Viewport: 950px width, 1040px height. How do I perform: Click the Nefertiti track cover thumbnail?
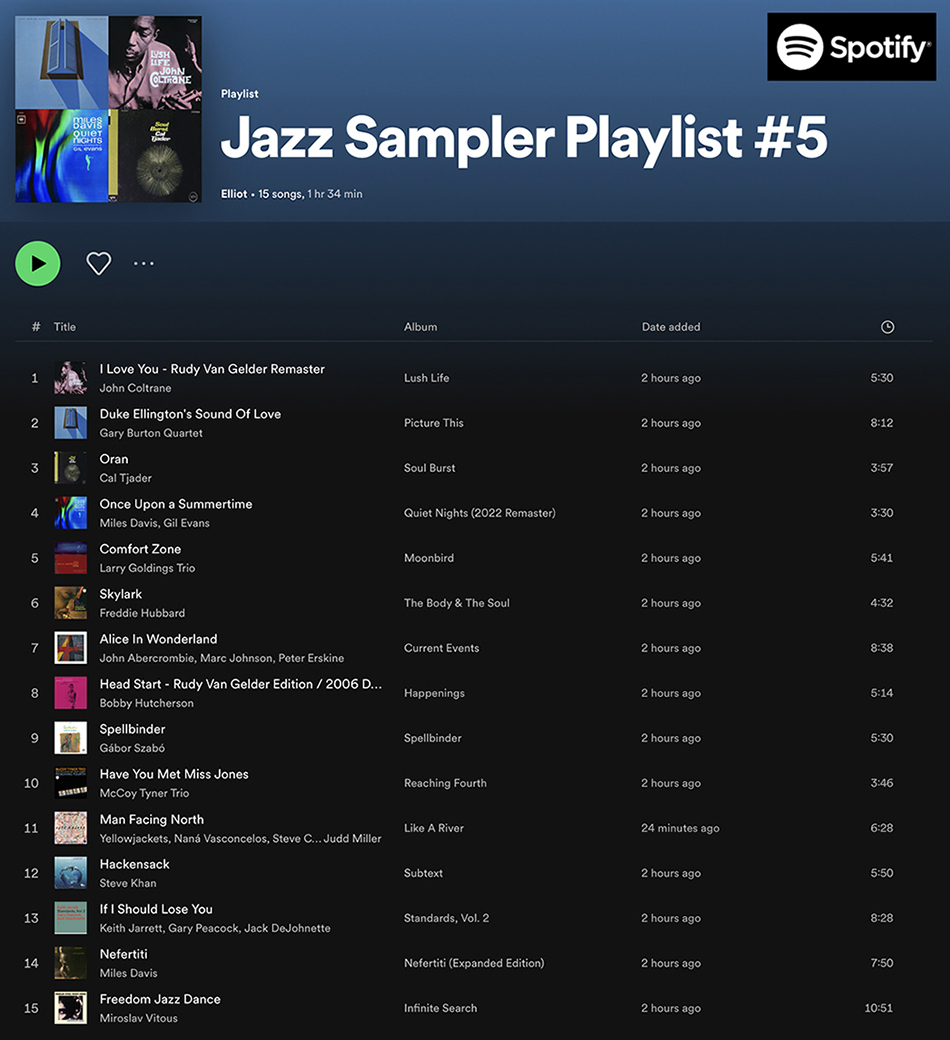(x=70, y=963)
